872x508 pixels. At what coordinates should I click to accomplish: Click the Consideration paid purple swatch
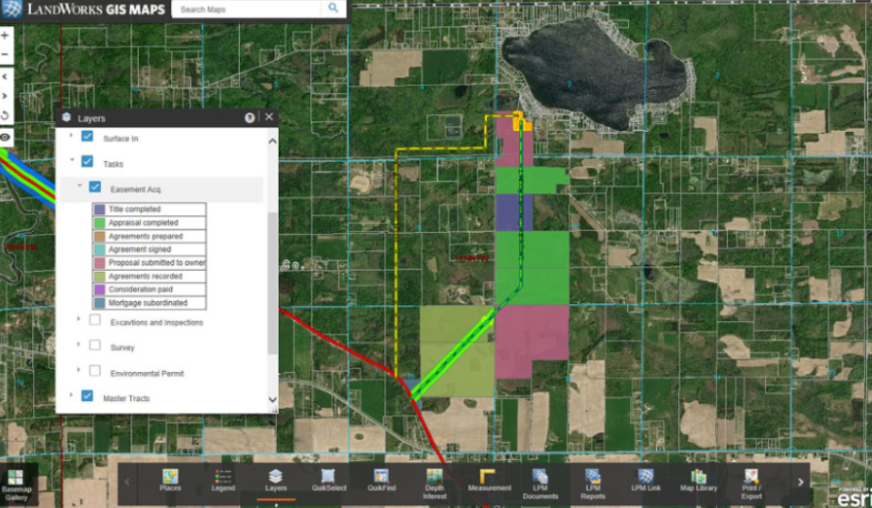tap(100, 289)
